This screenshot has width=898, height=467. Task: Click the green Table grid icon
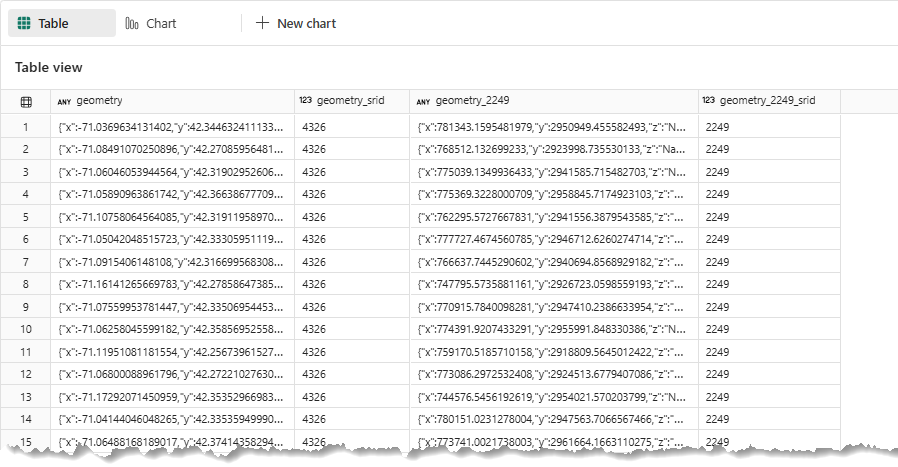(24, 23)
